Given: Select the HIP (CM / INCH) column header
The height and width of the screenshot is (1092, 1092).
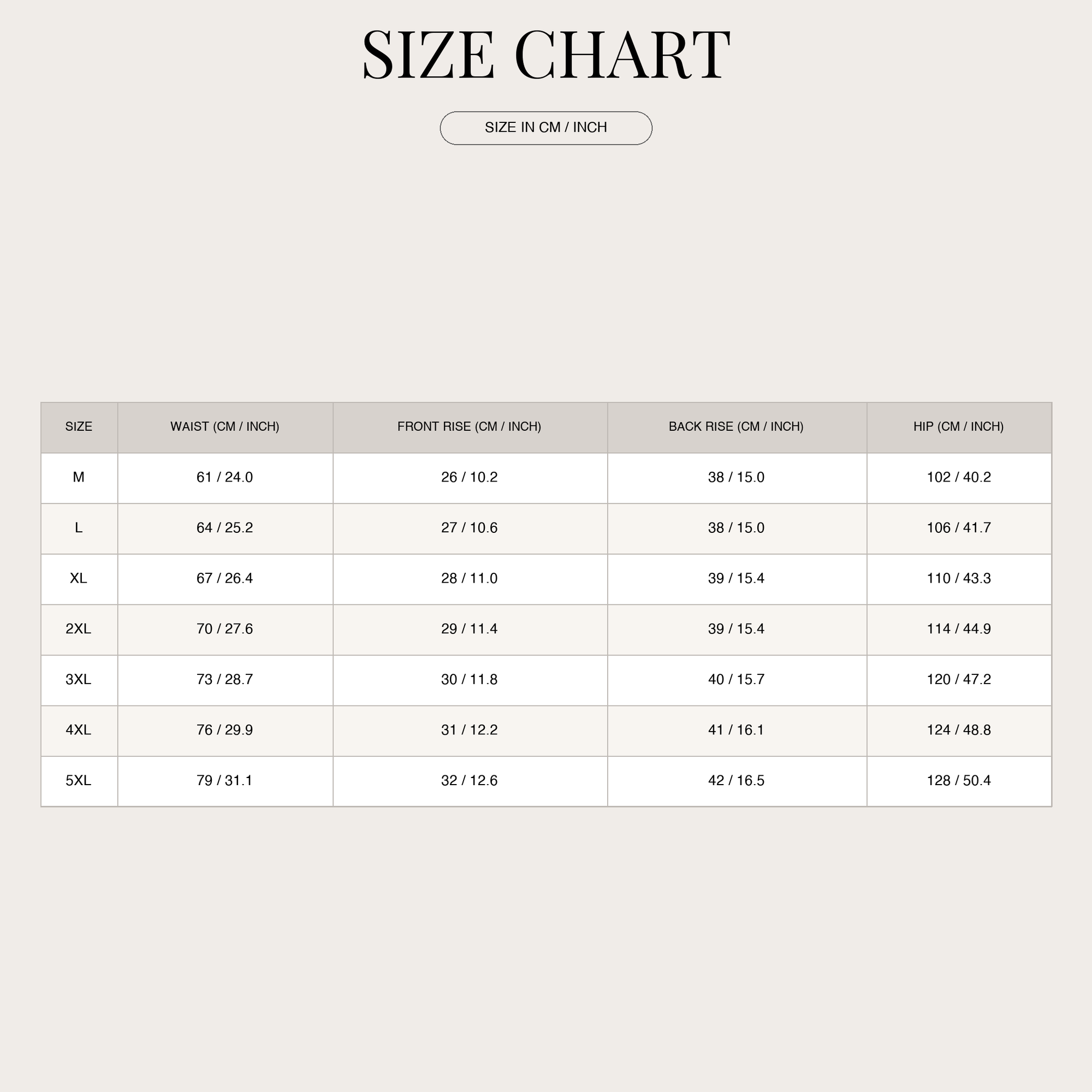Looking at the screenshot, I should pyautogui.click(x=959, y=427).
